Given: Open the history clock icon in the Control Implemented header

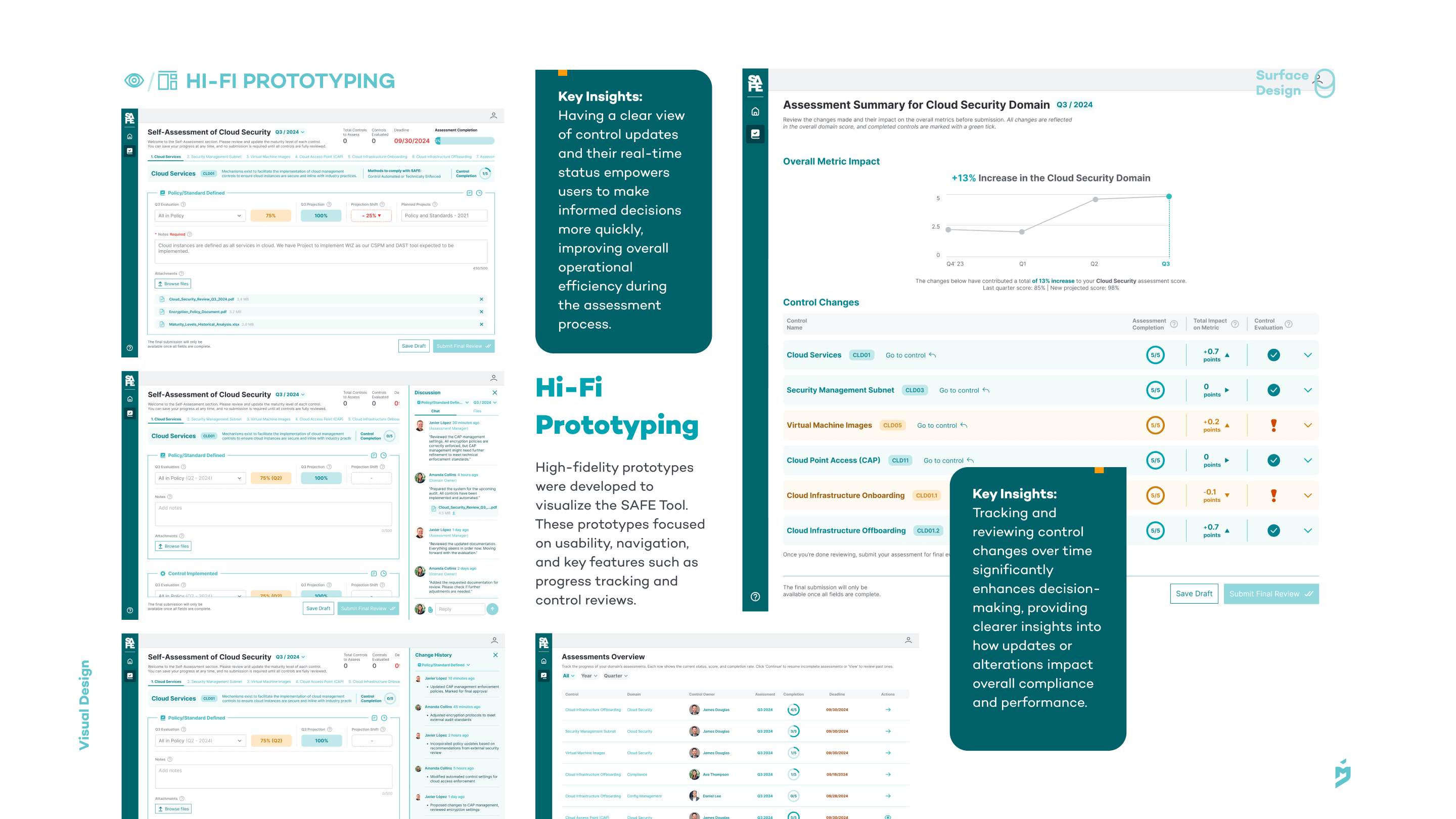Looking at the screenshot, I should (383, 573).
